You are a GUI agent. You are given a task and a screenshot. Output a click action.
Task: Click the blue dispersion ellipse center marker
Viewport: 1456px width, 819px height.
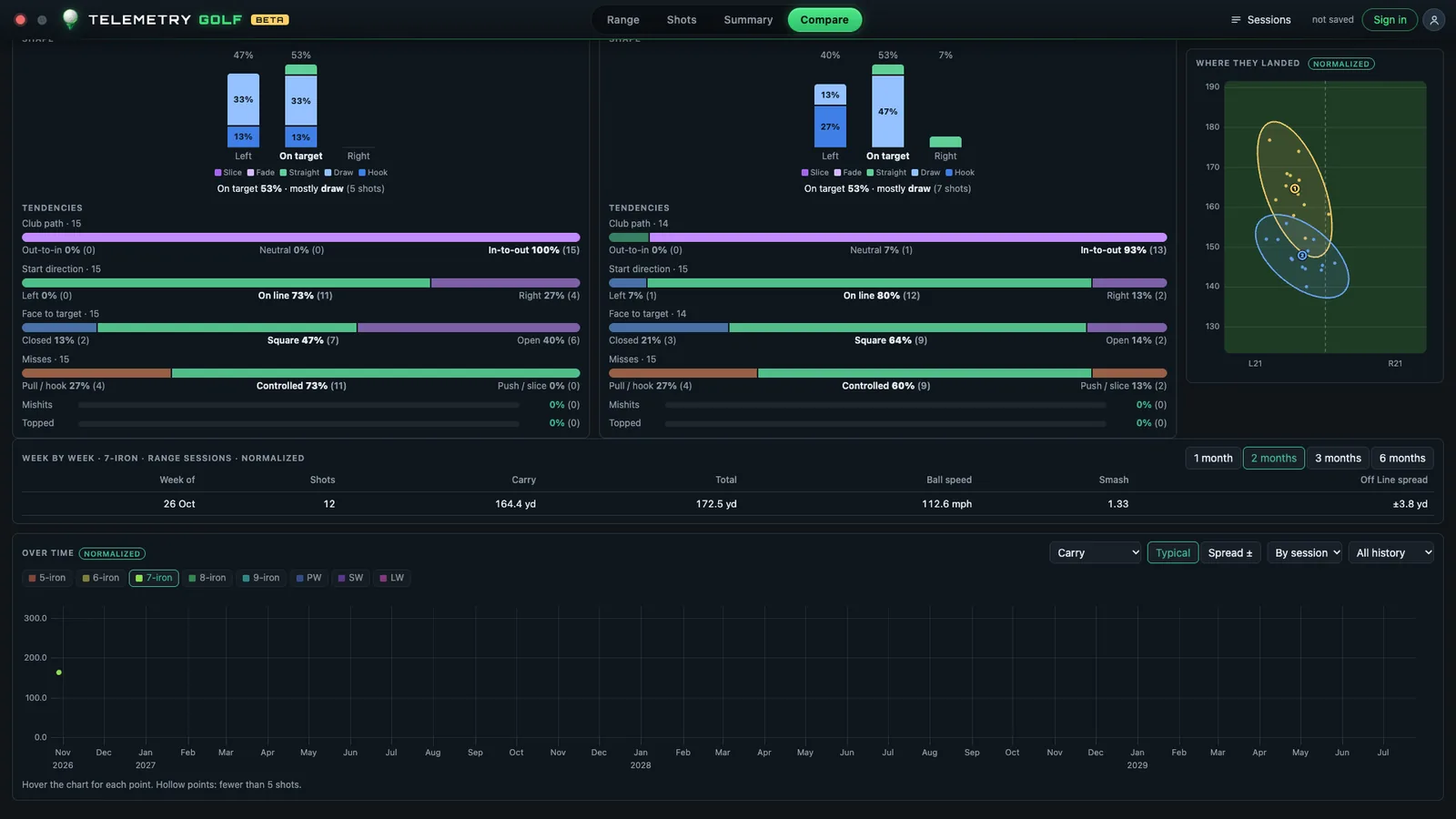tap(1302, 256)
